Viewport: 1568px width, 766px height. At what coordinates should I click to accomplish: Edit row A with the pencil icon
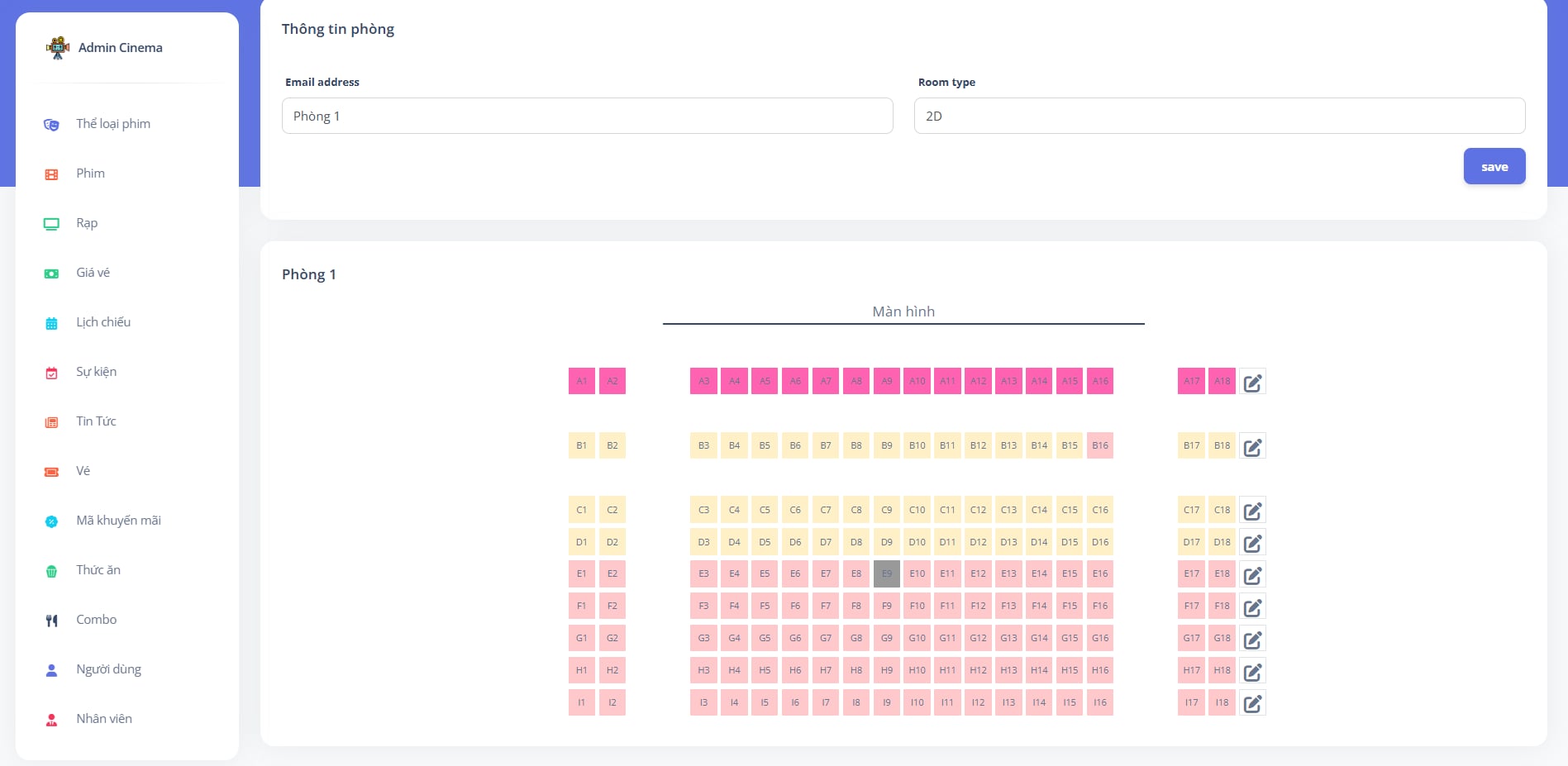pos(1252,382)
